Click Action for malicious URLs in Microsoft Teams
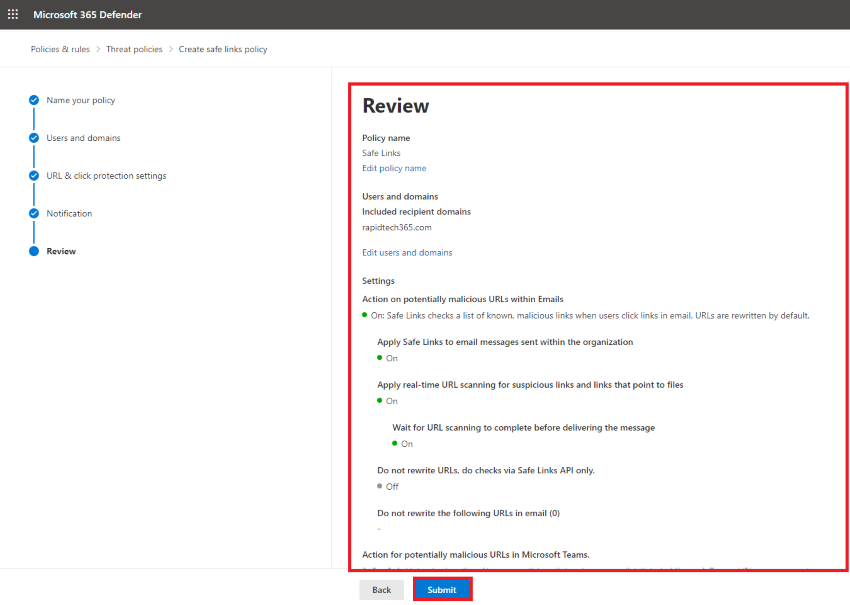This screenshot has width=850, height=605. click(x=476, y=555)
